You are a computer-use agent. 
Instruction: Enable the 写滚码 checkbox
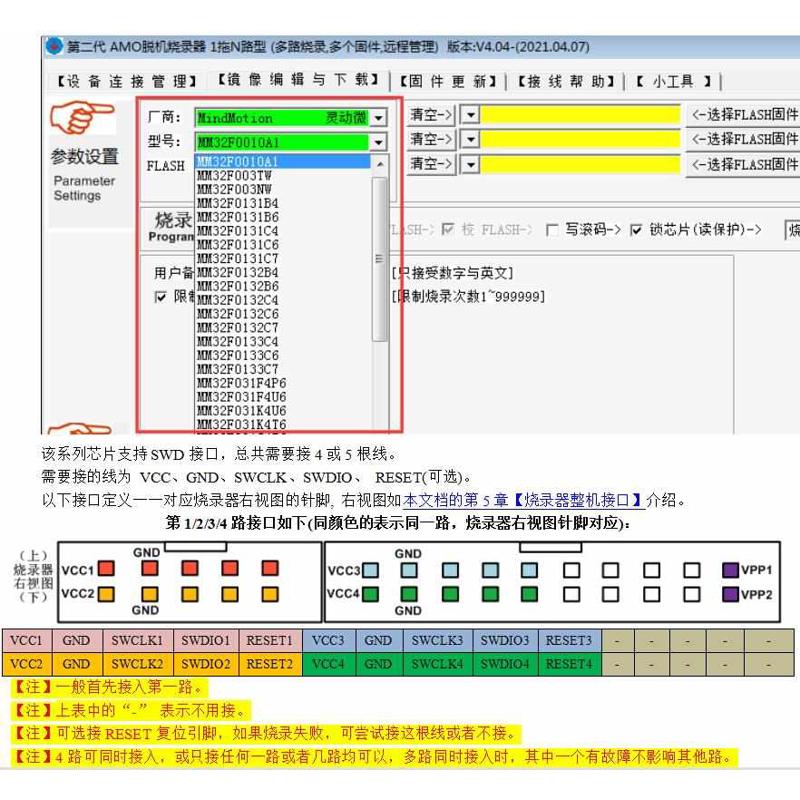[x=552, y=230]
